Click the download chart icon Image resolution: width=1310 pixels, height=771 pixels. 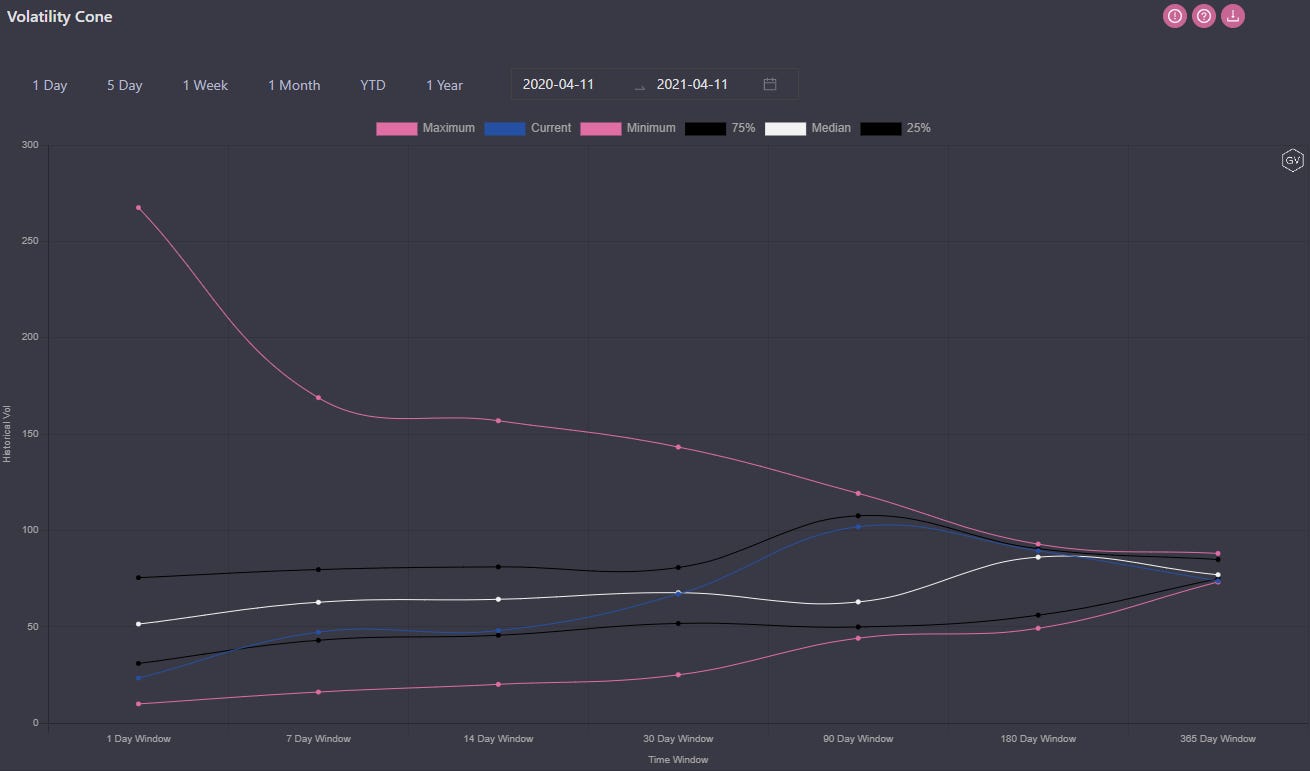tap(1233, 16)
